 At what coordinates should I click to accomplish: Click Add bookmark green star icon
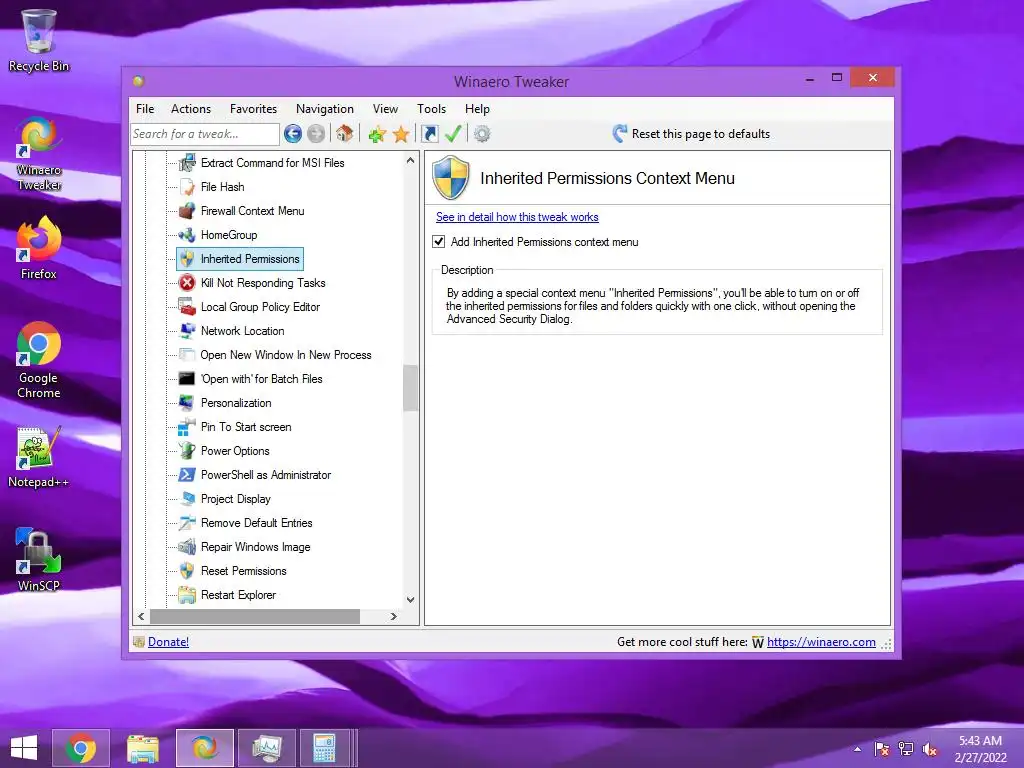point(377,135)
